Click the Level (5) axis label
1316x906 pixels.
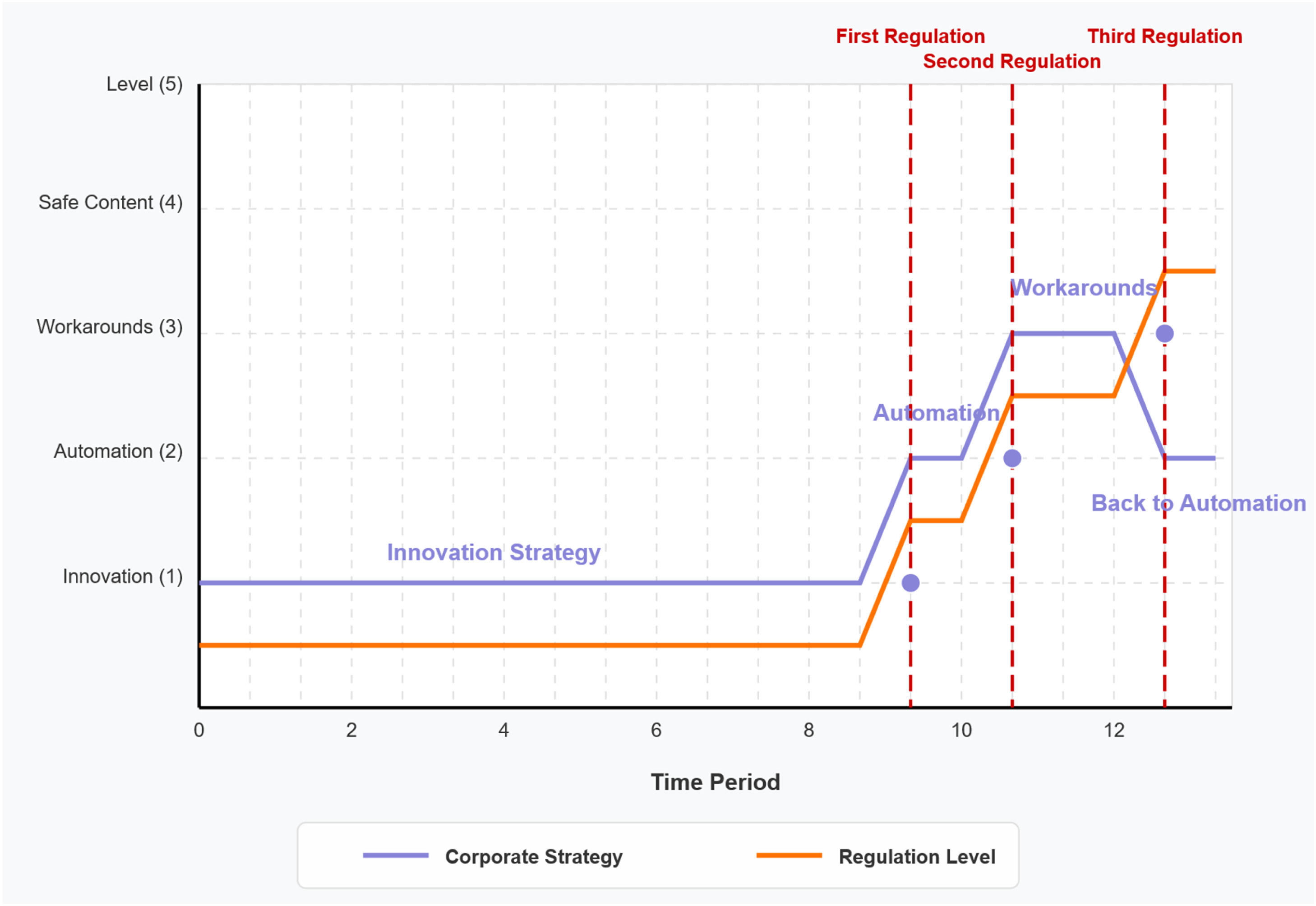(x=144, y=85)
